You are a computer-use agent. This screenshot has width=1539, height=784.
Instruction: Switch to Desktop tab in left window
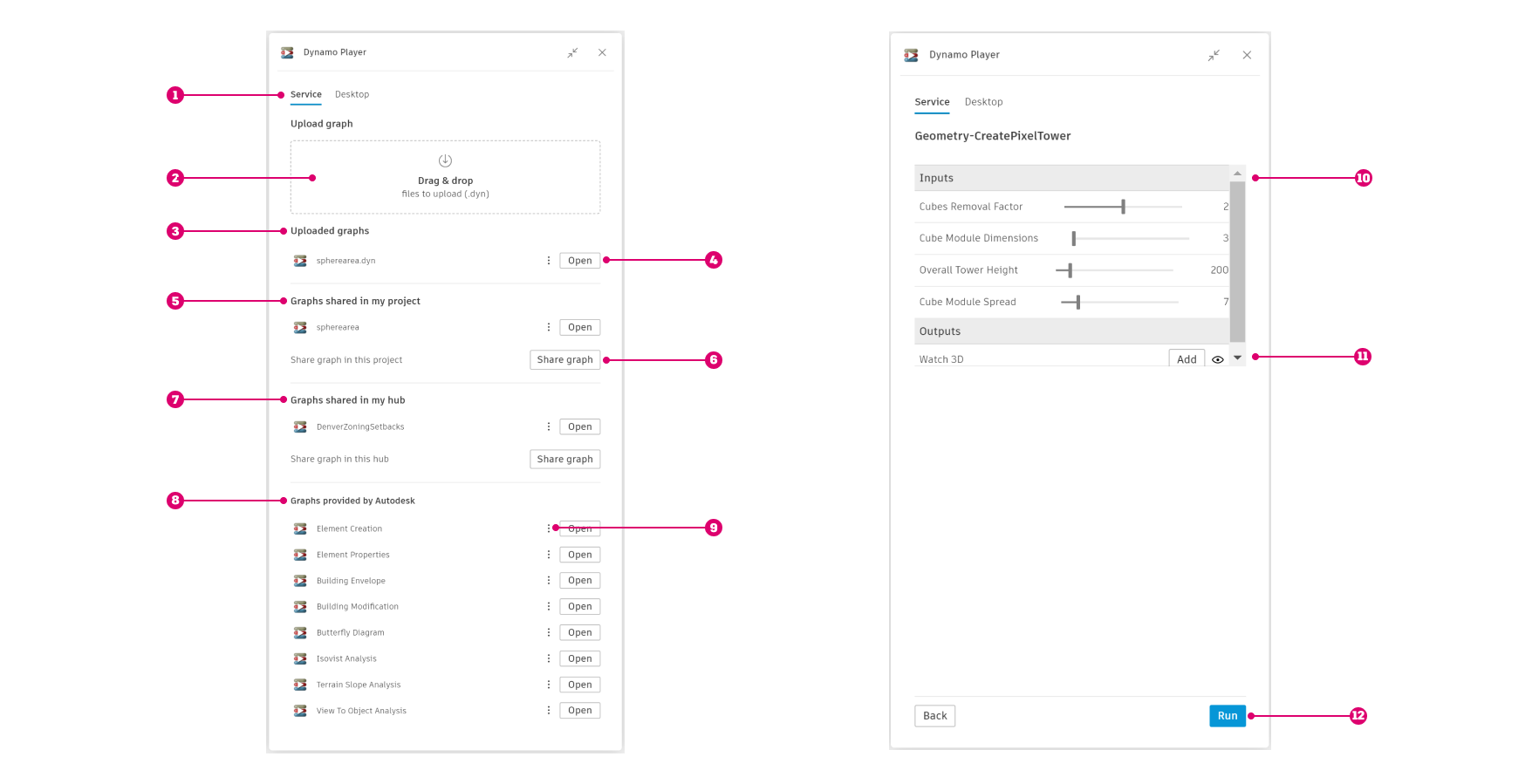[x=352, y=94]
